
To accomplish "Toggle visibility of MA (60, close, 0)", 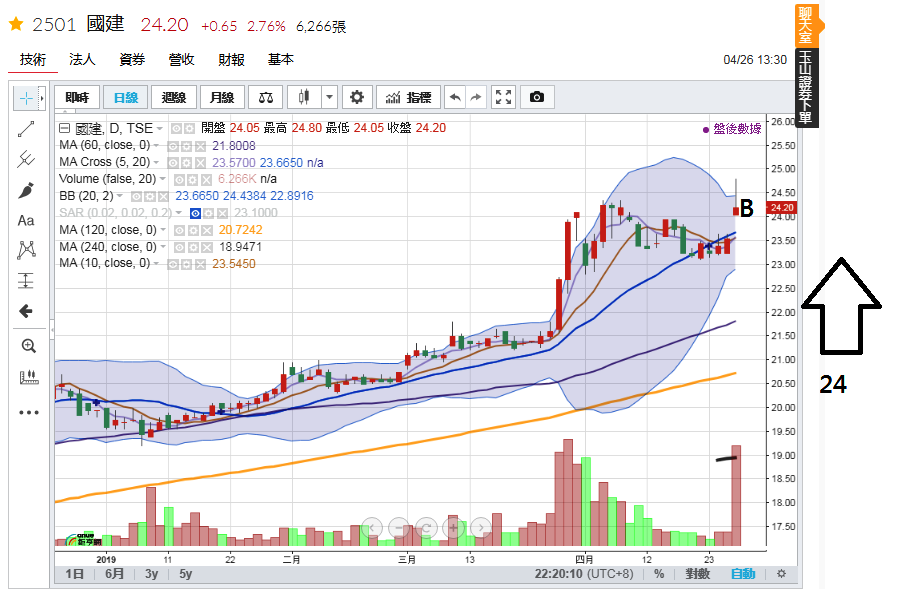I will (x=173, y=146).
